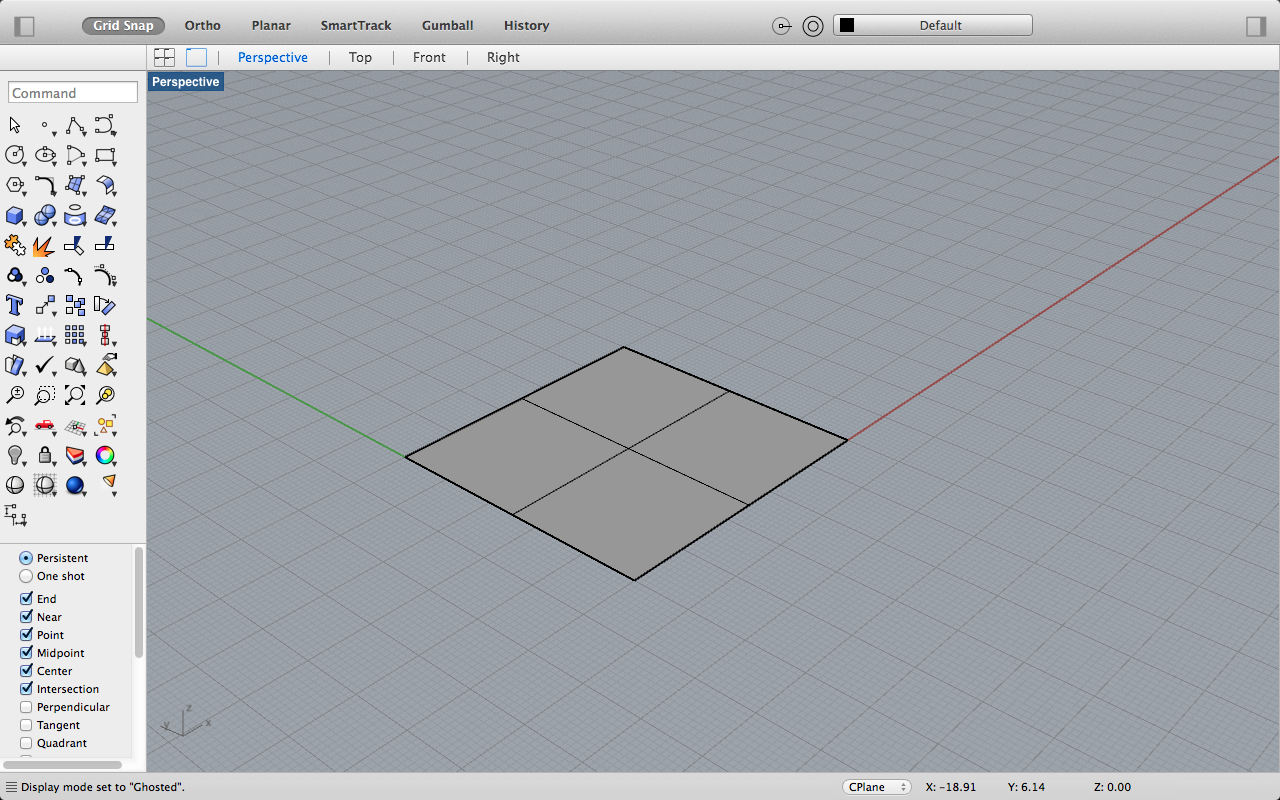Uncheck the Center object snap
This screenshot has height=800, width=1280.
(26, 671)
